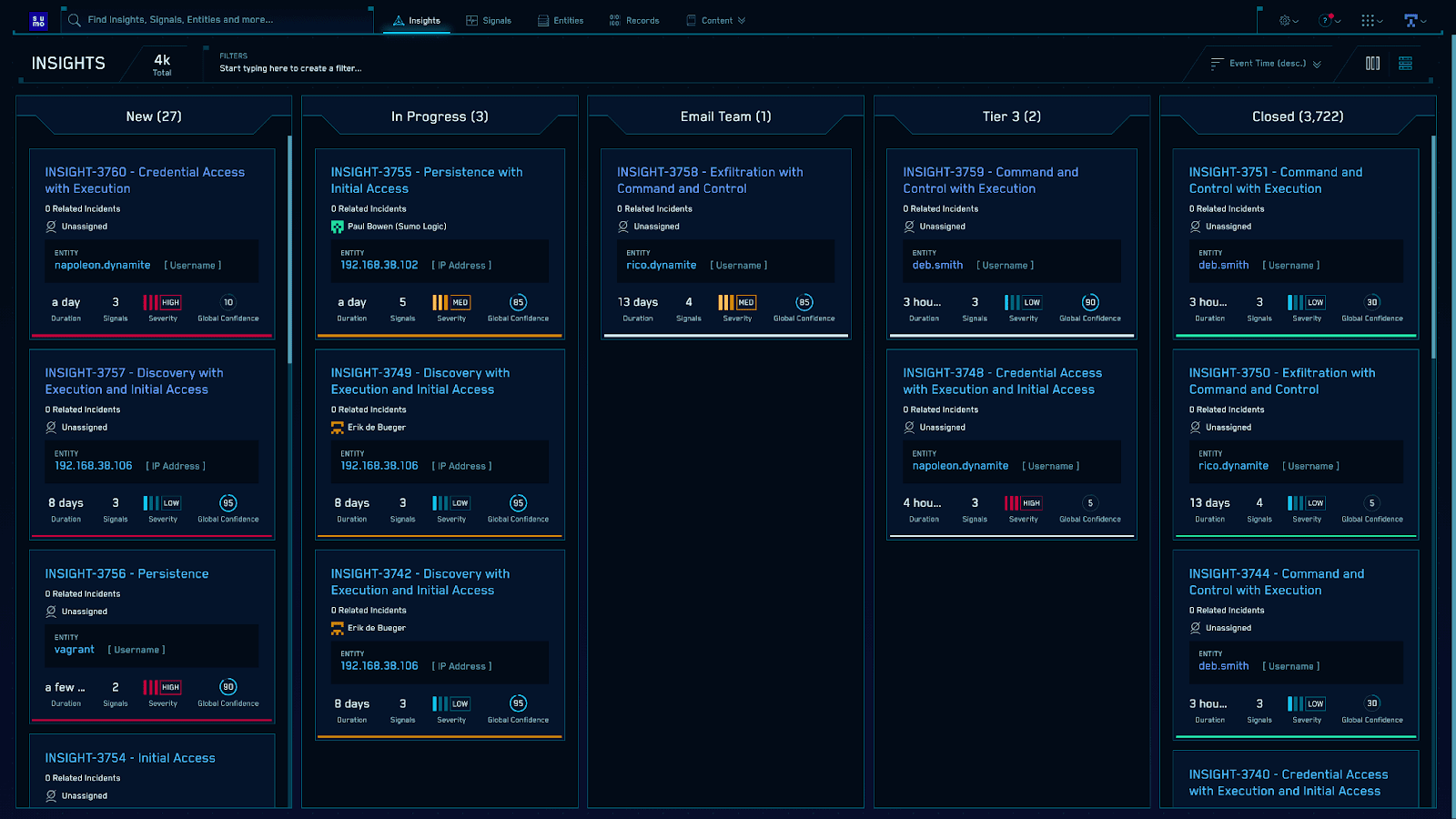Open INSIGHT-3755 Persistence with Initial Access
The width and height of the screenshot is (1456, 819).
427,180
